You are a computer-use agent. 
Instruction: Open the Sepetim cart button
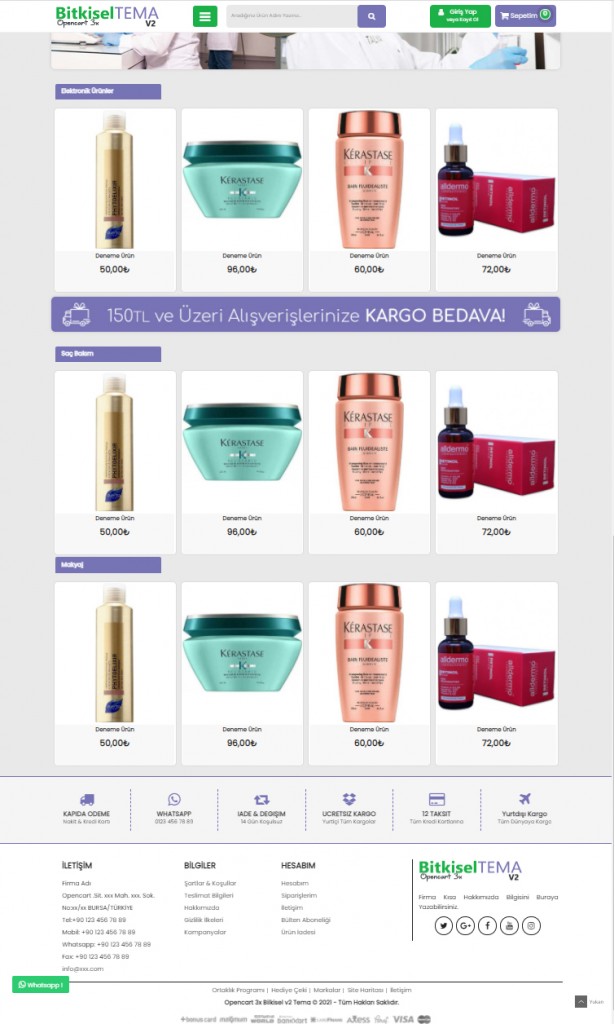(x=526, y=16)
